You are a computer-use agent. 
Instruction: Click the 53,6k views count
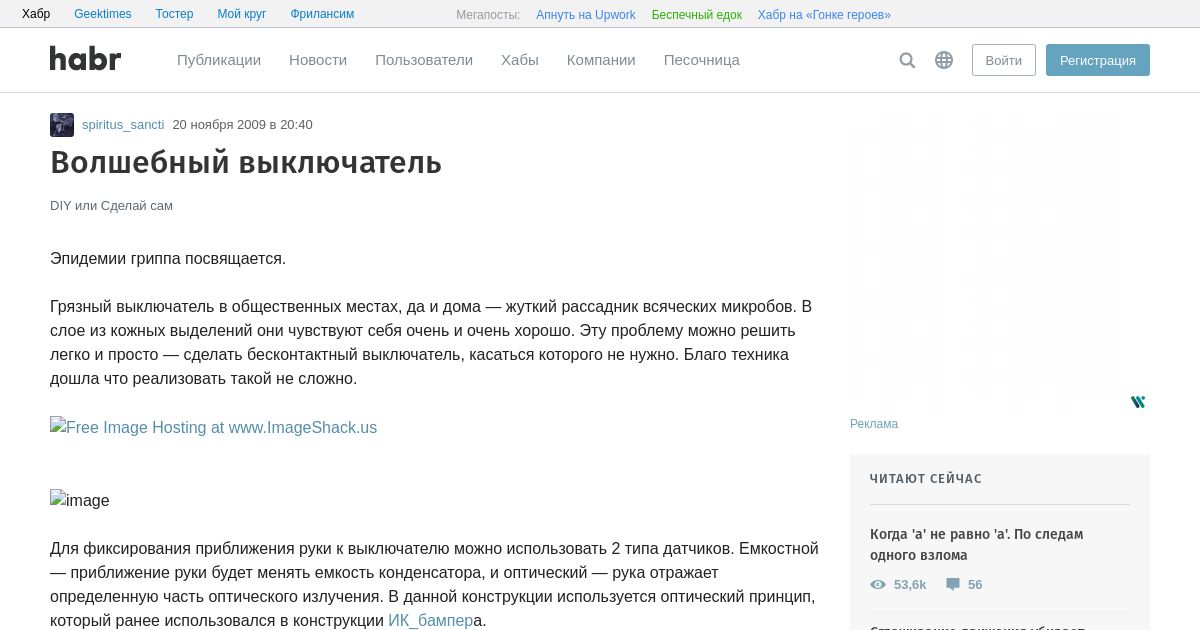pos(910,585)
